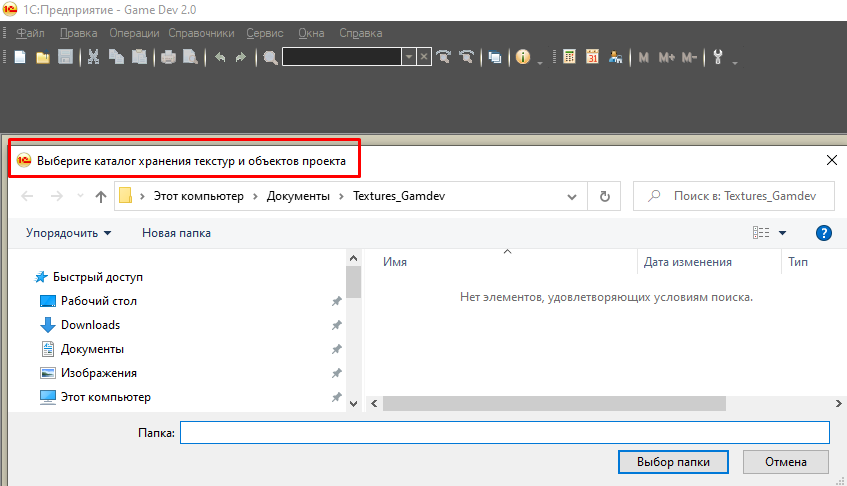Click the copy icon in the toolbar
This screenshot has height=486, width=847.
pyautogui.click(x=116, y=57)
